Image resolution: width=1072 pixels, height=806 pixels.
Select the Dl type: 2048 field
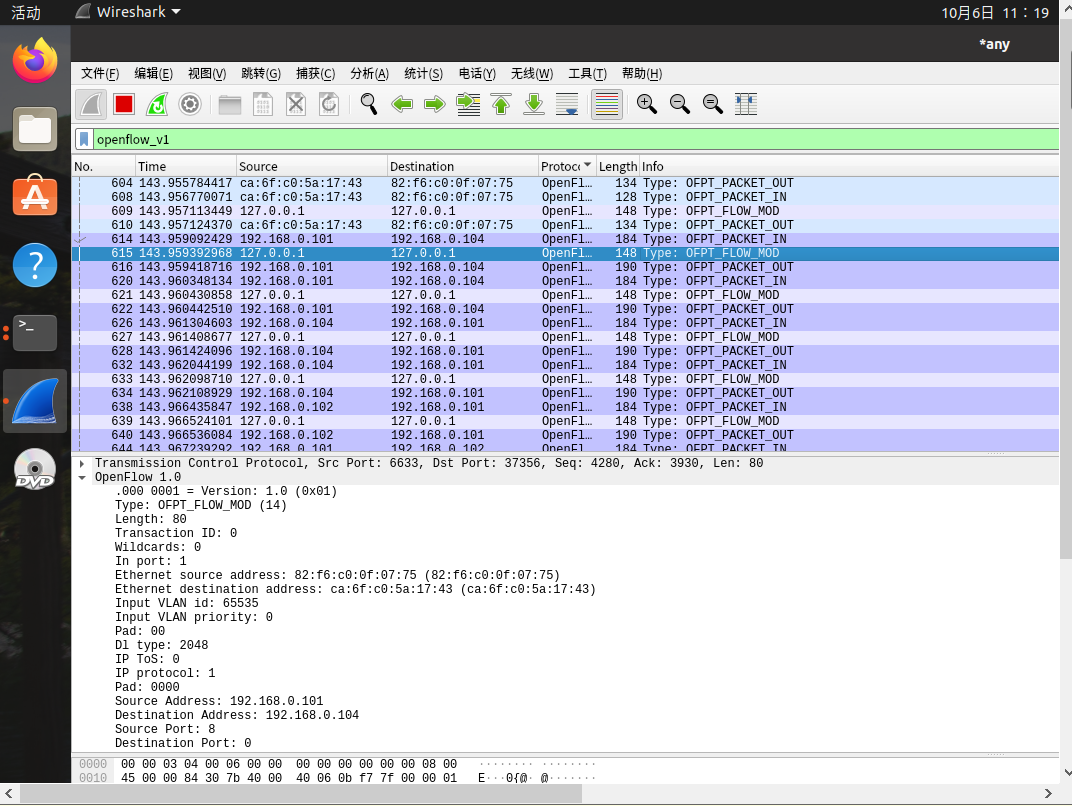tap(161, 645)
